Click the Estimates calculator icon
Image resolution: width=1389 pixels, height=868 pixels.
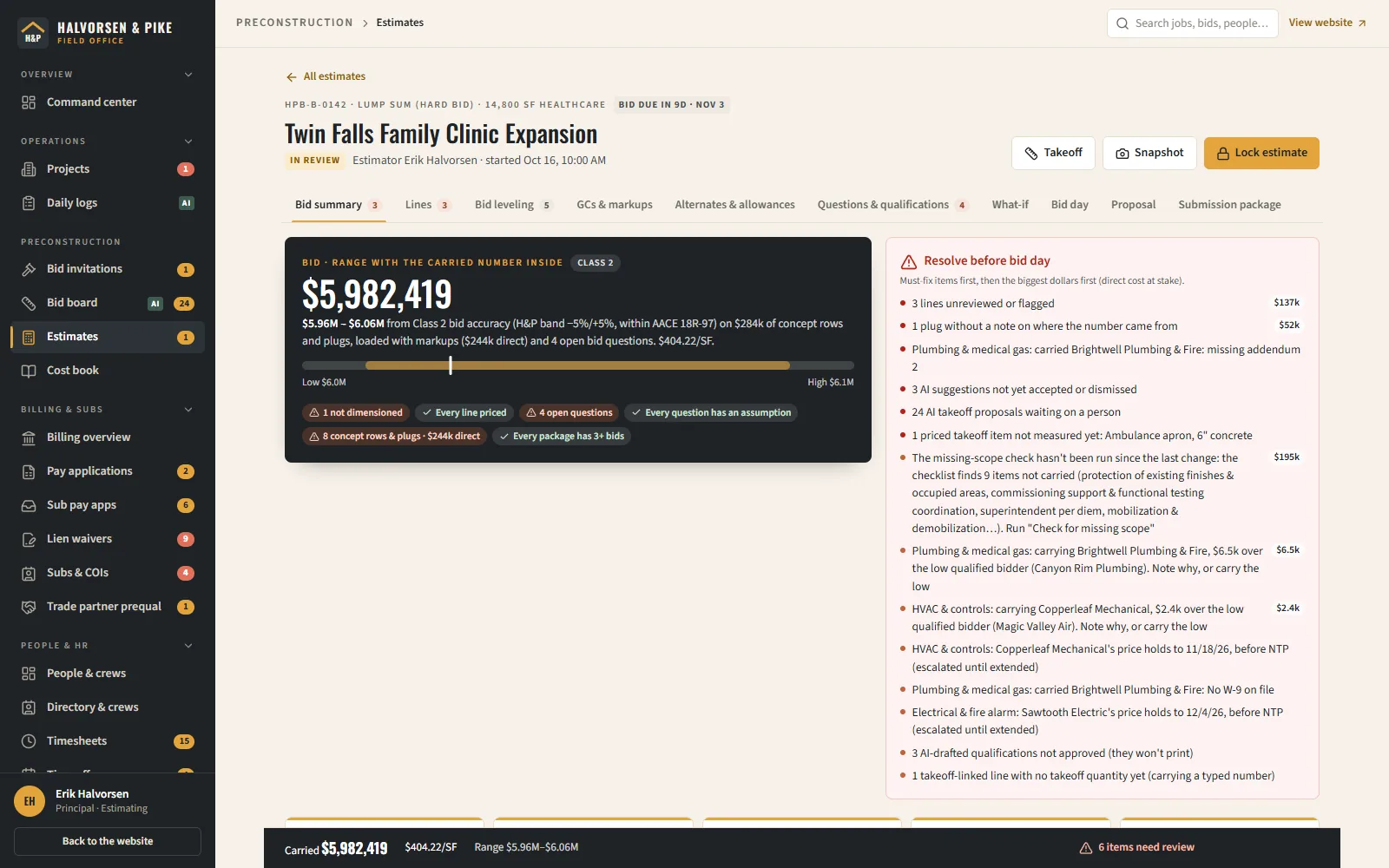click(29, 337)
